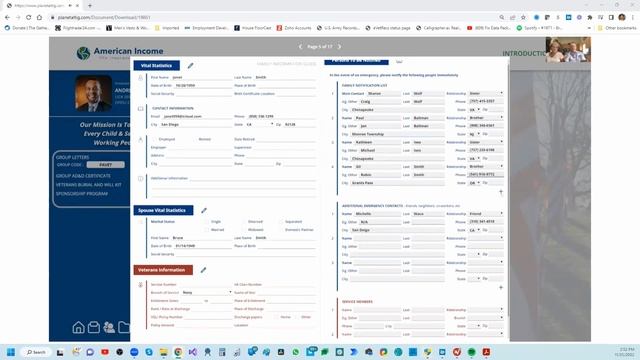Open Adobe Acrobat from the taskbar
640x360 pixels.
(x=486, y=352)
